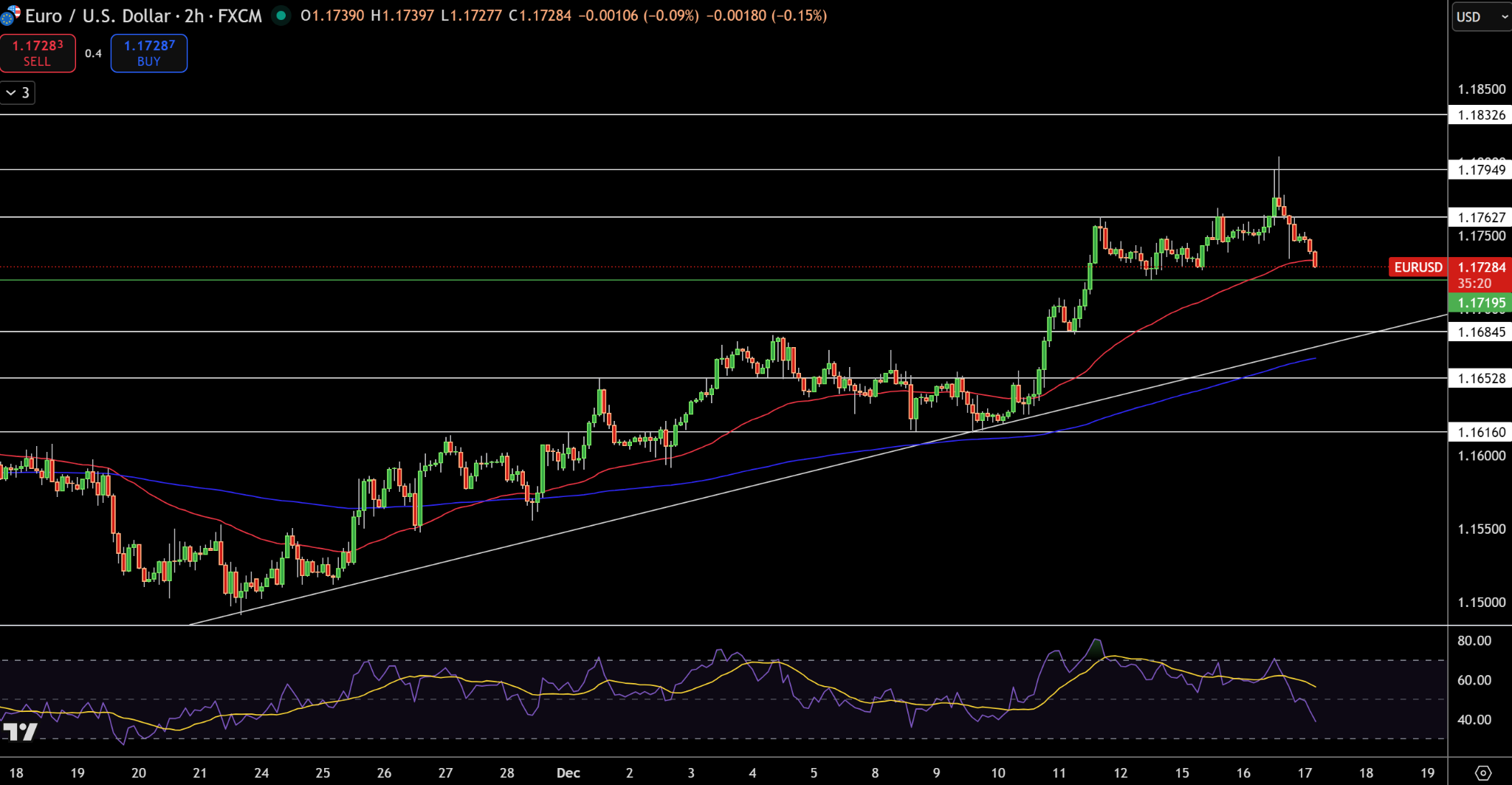Click the EUR/USD currency pair flag icon
The height and width of the screenshot is (785, 1512).
coord(10,15)
